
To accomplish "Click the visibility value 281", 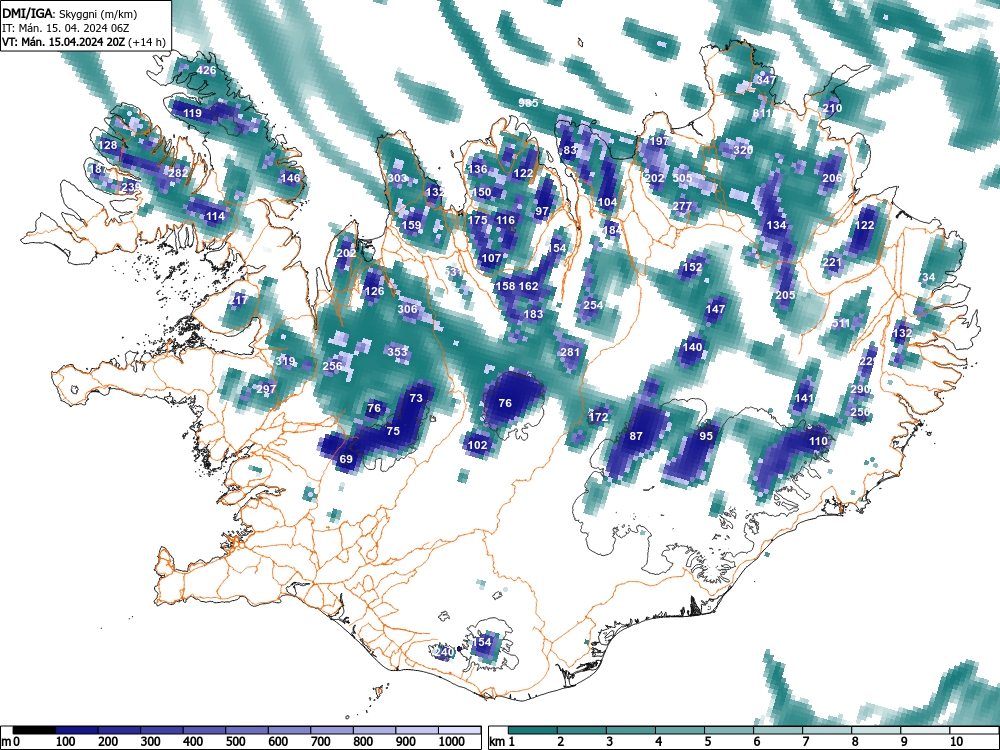I will tap(570, 352).
